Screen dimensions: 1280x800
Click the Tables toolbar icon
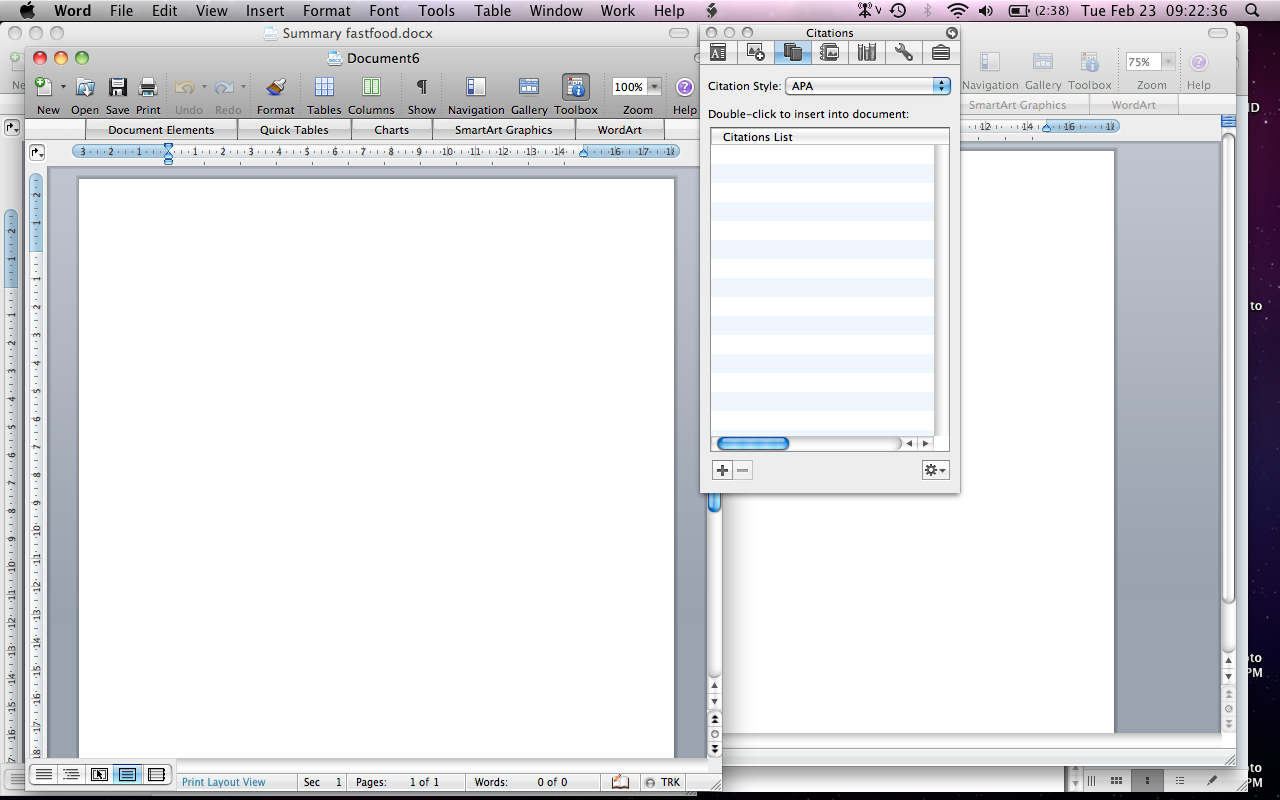pos(324,87)
